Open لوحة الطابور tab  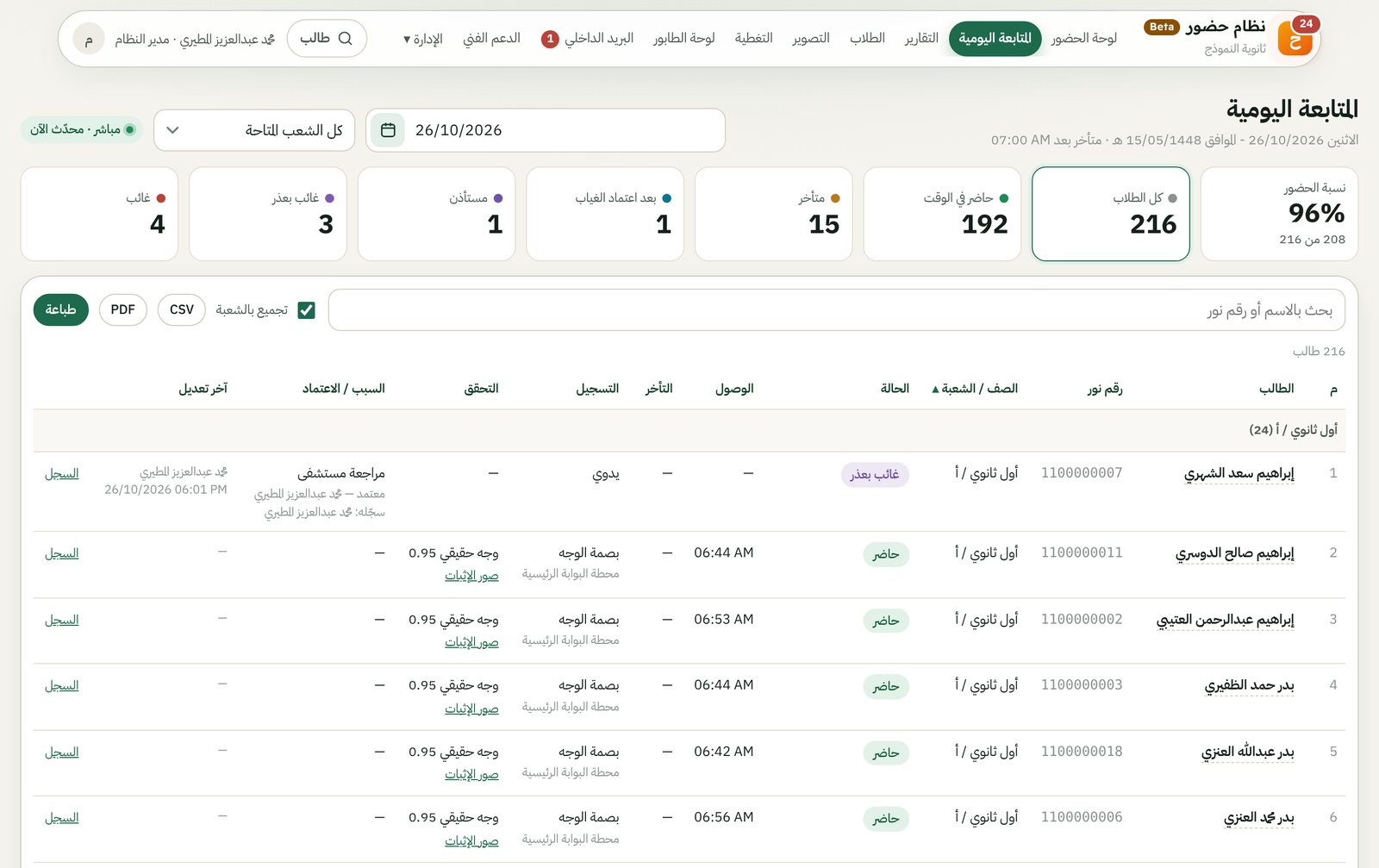[x=683, y=39]
